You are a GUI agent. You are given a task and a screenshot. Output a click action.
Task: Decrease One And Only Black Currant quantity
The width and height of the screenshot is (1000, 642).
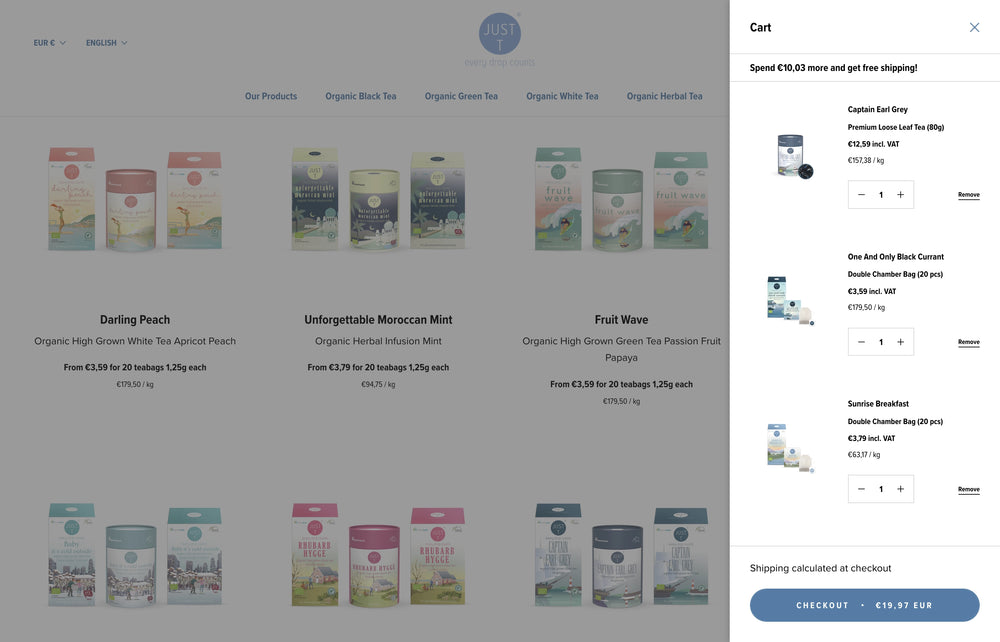pyautogui.click(x=861, y=342)
